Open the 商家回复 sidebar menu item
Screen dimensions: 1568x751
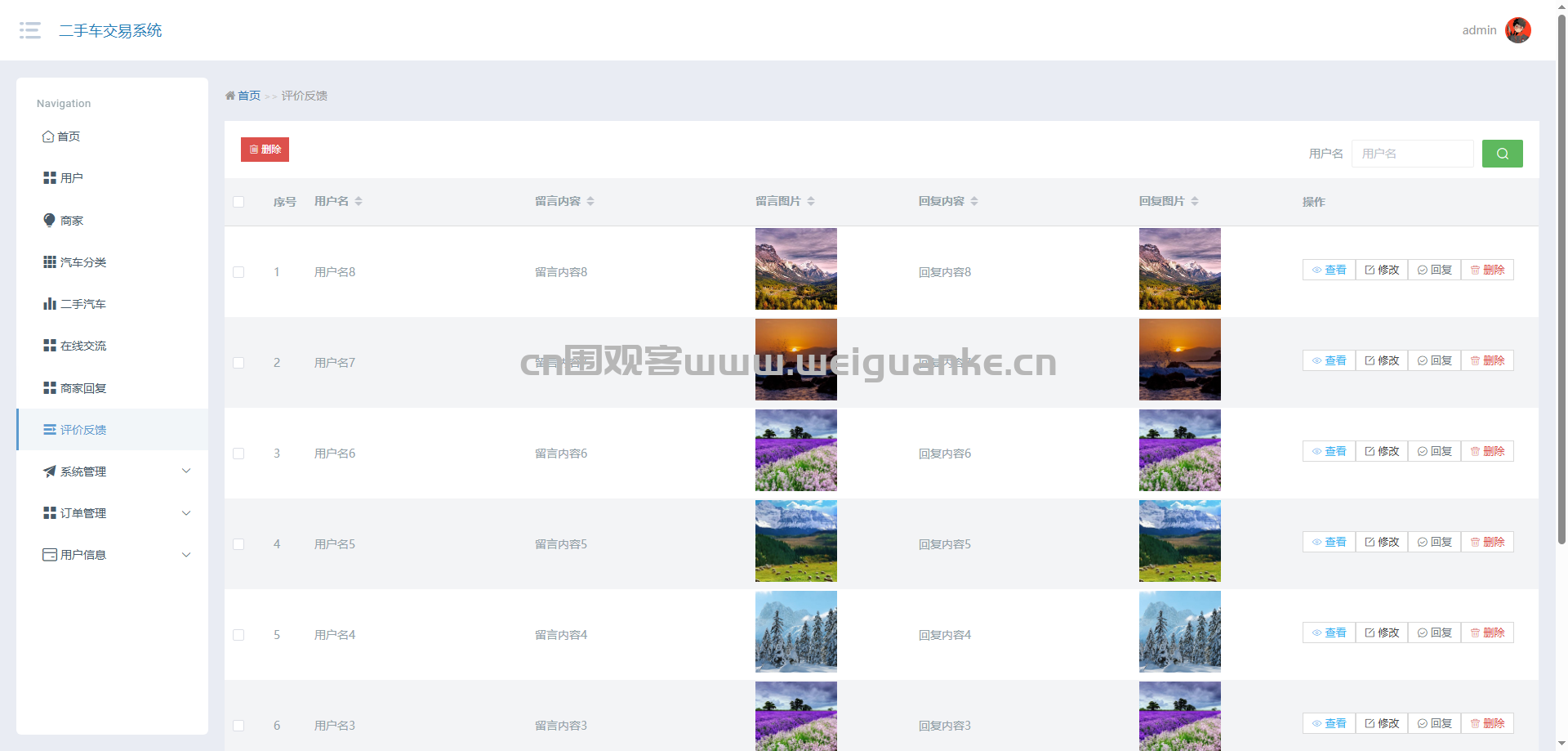(x=112, y=388)
